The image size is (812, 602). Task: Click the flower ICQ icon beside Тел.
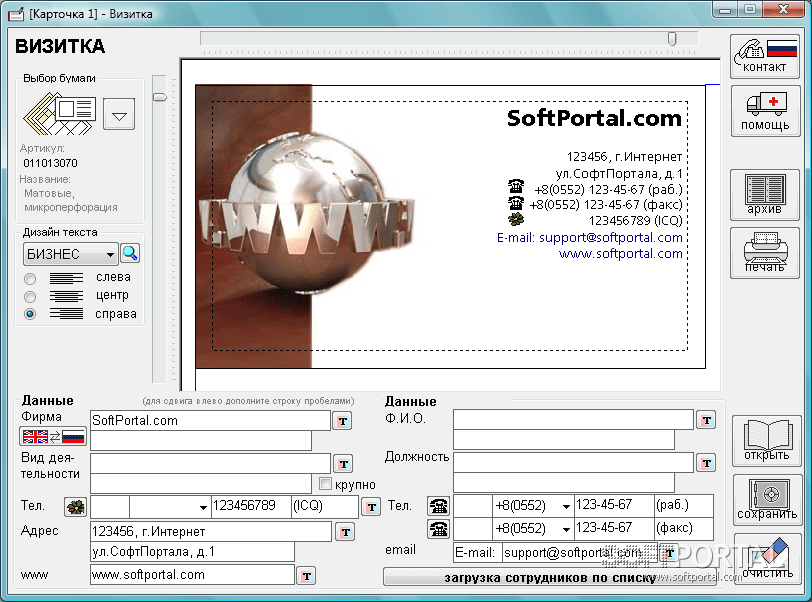pyautogui.click(x=76, y=507)
